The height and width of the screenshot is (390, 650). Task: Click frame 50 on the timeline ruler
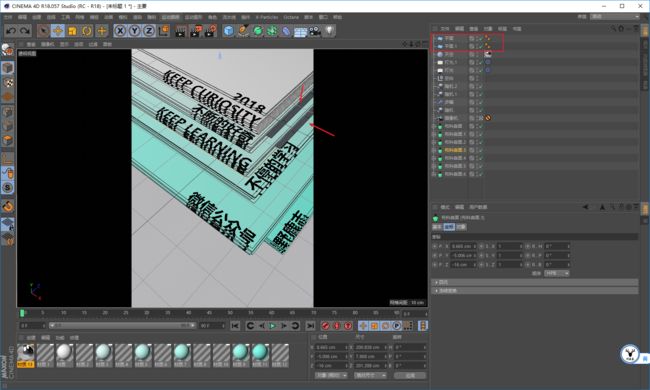pos(230,313)
